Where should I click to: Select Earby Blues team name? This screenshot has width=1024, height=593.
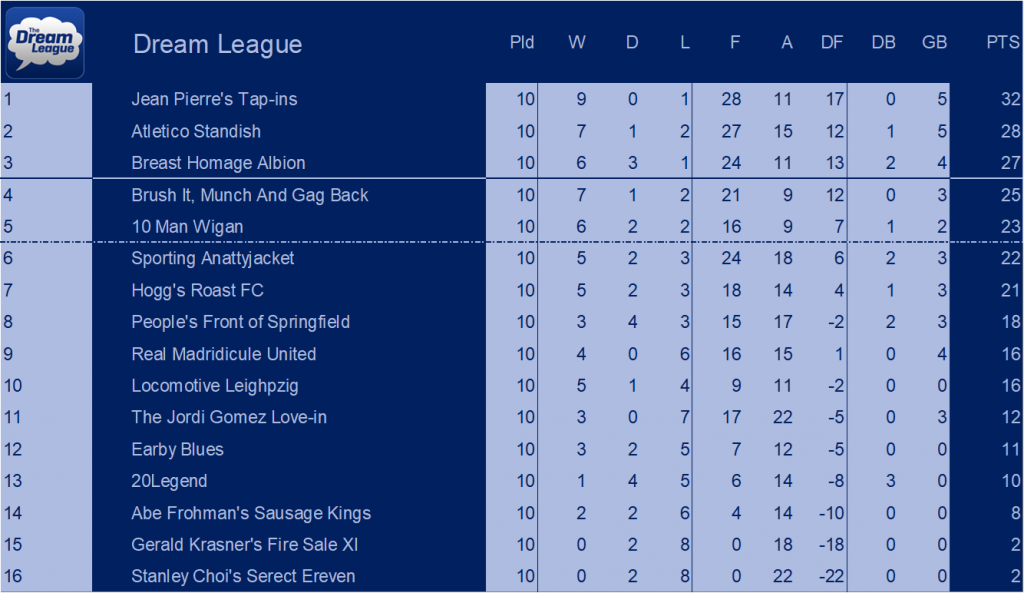point(177,449)
